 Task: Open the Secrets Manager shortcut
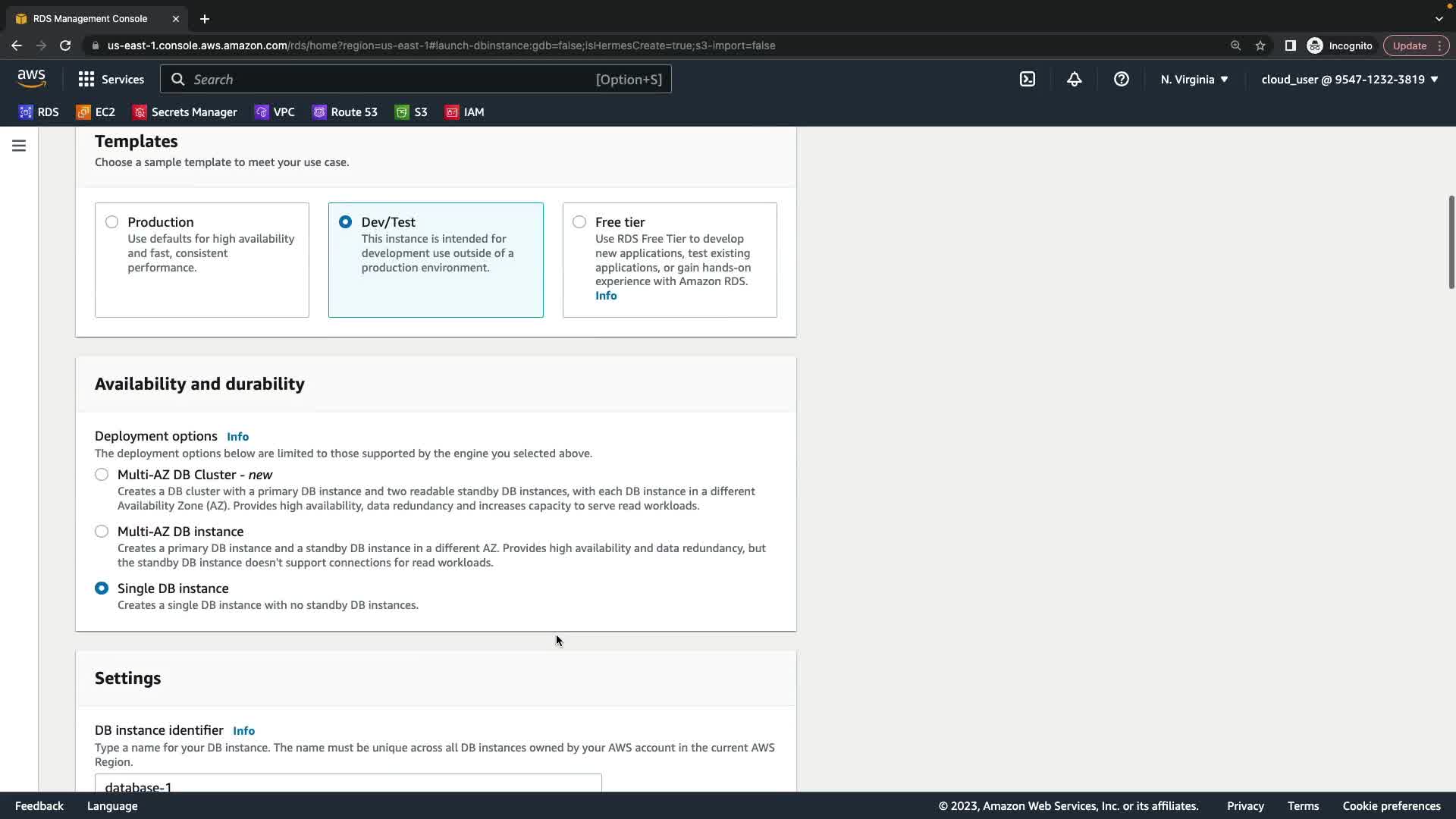185,111
